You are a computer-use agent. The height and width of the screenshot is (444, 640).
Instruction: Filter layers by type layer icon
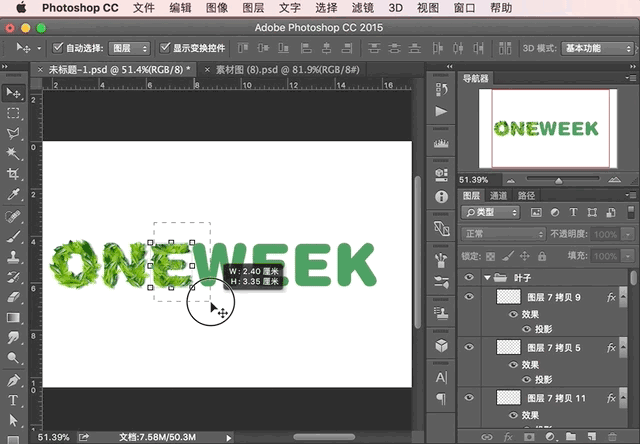pos(573,212)
